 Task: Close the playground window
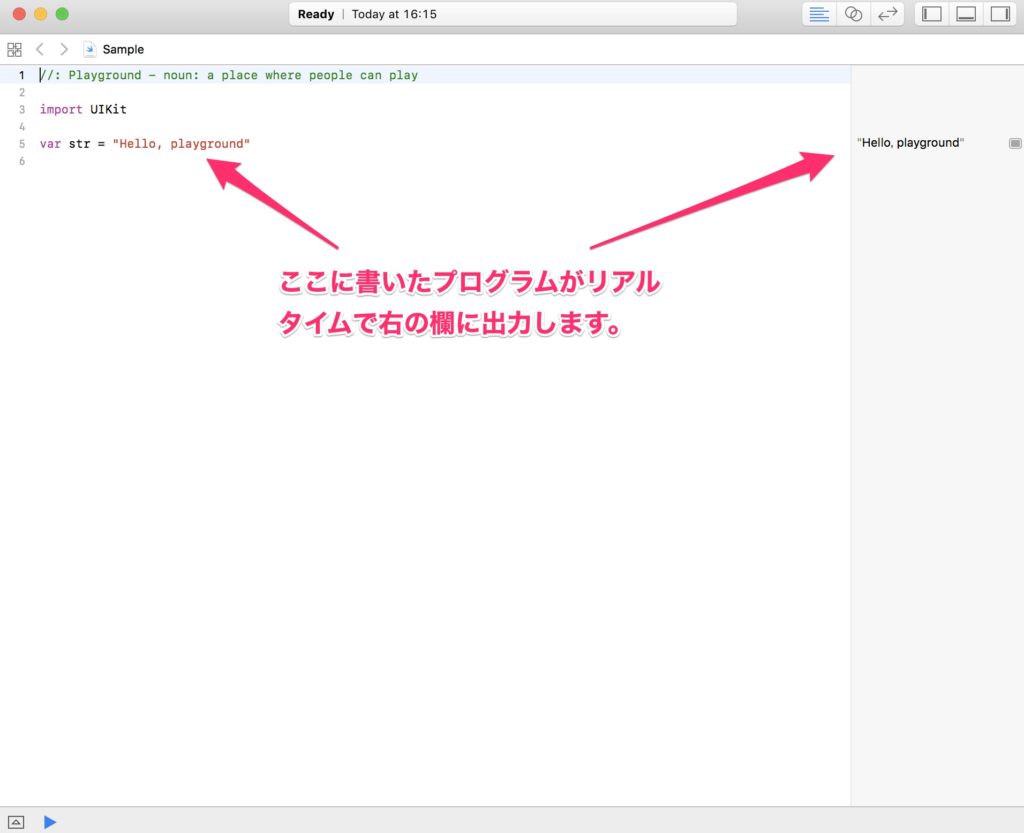tap(20, 14)
